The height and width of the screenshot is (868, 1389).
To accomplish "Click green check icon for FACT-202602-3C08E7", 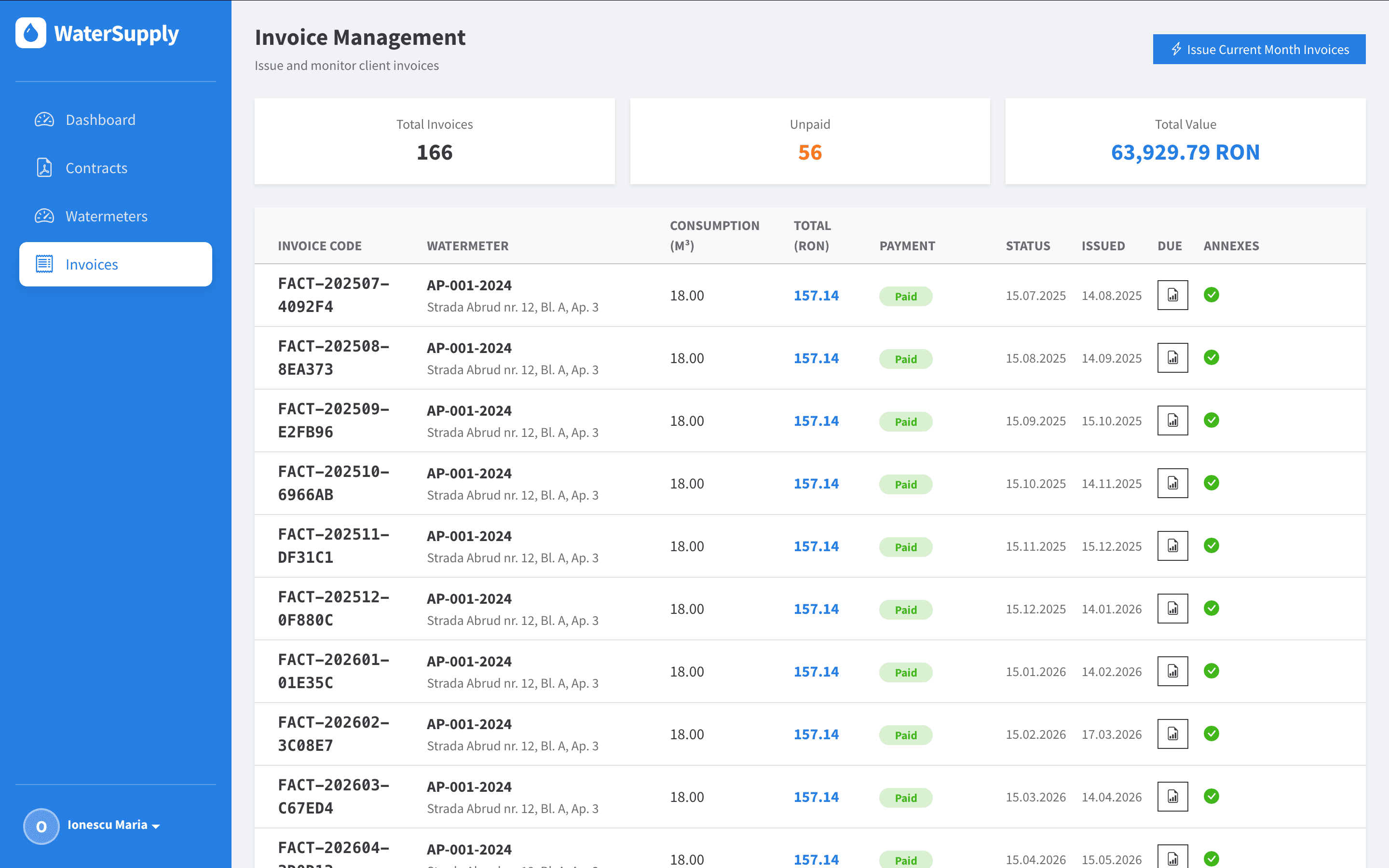I will (x=1212, y=733).
